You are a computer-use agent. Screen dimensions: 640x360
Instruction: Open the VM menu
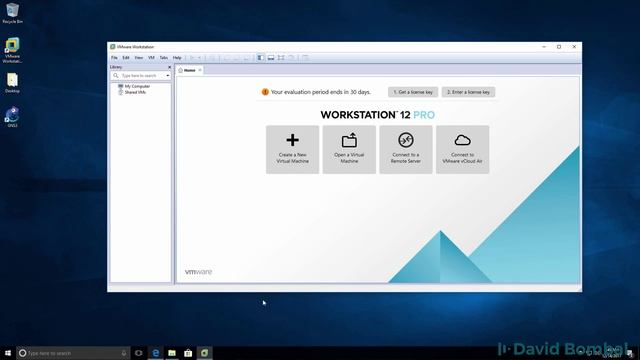tap(151, 58)
